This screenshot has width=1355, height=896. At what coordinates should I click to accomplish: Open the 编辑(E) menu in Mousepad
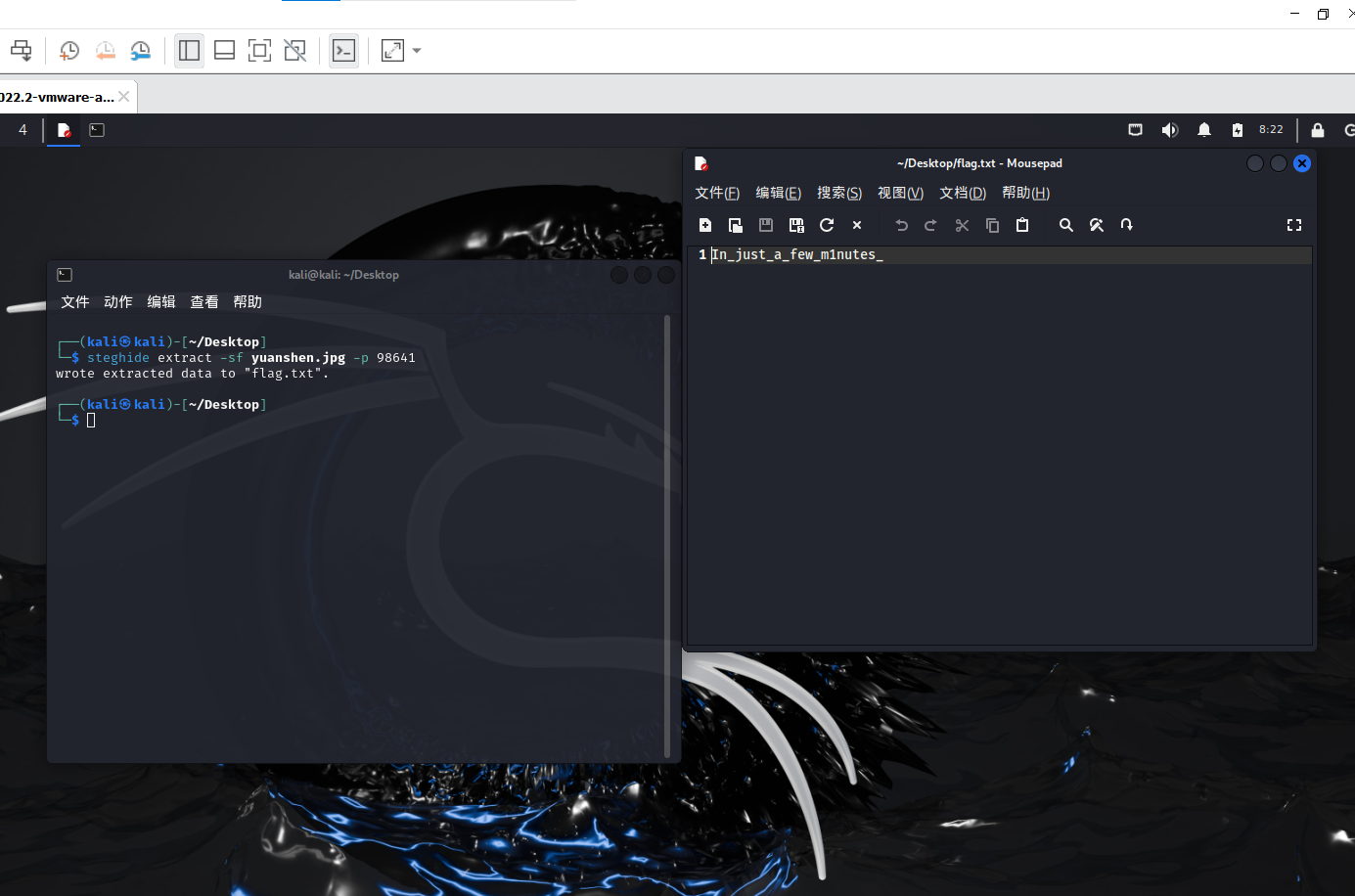click(x=779, y=193)
